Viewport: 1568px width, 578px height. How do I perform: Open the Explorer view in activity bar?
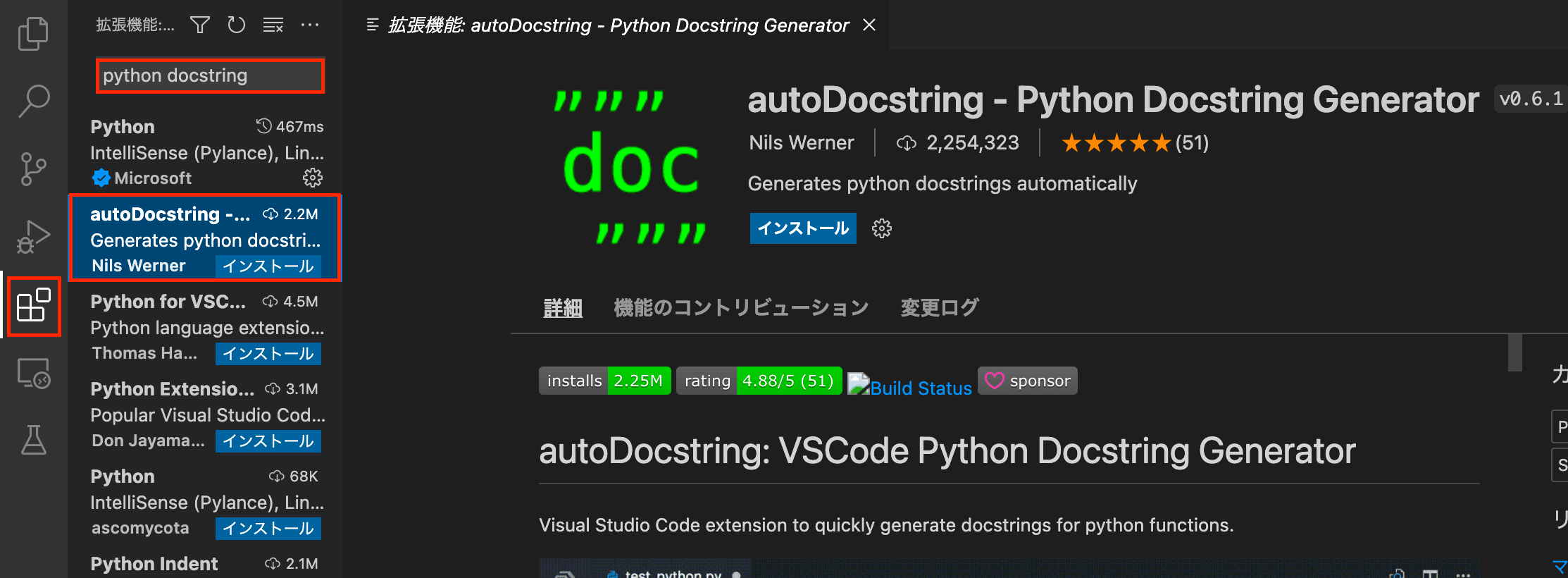pos(33,33)
